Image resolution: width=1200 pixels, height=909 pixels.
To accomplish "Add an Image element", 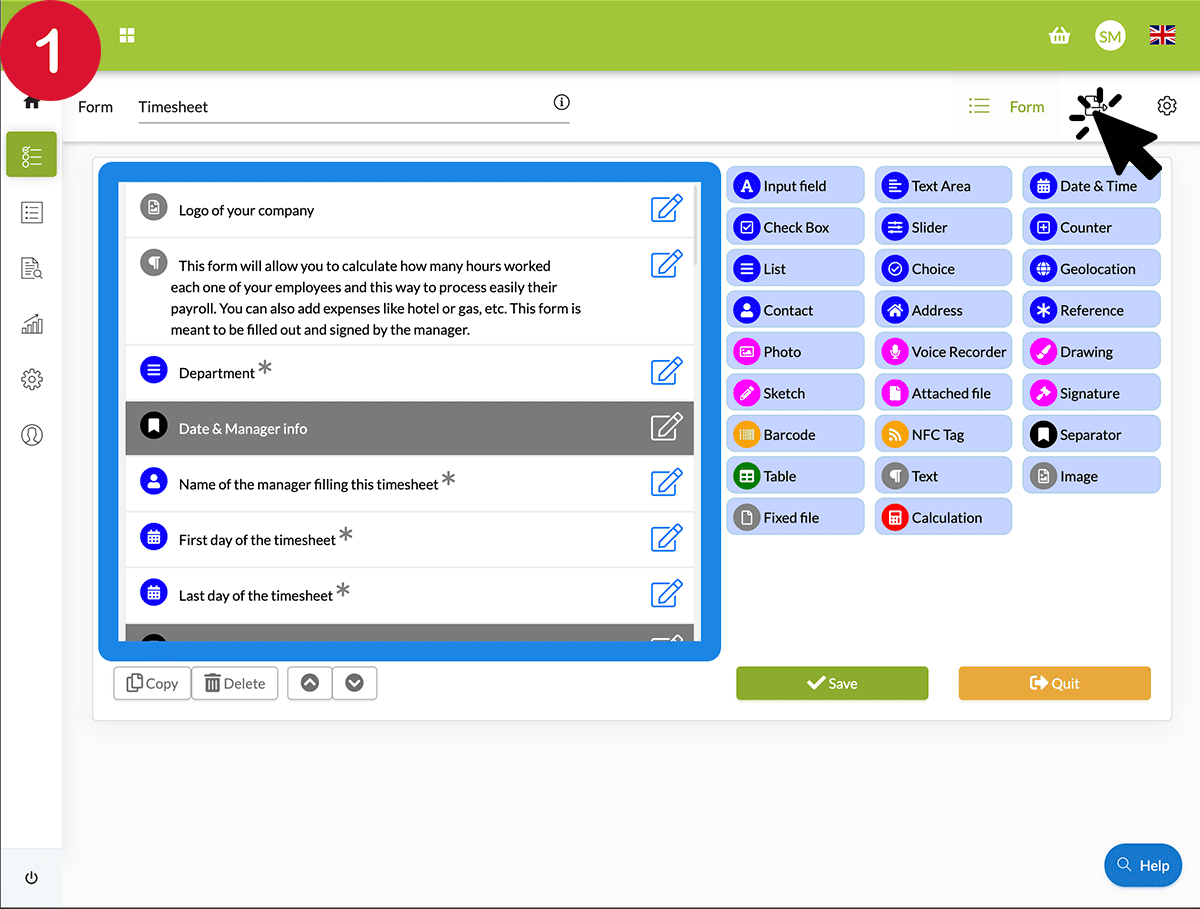I will (x=1091, y=476).
